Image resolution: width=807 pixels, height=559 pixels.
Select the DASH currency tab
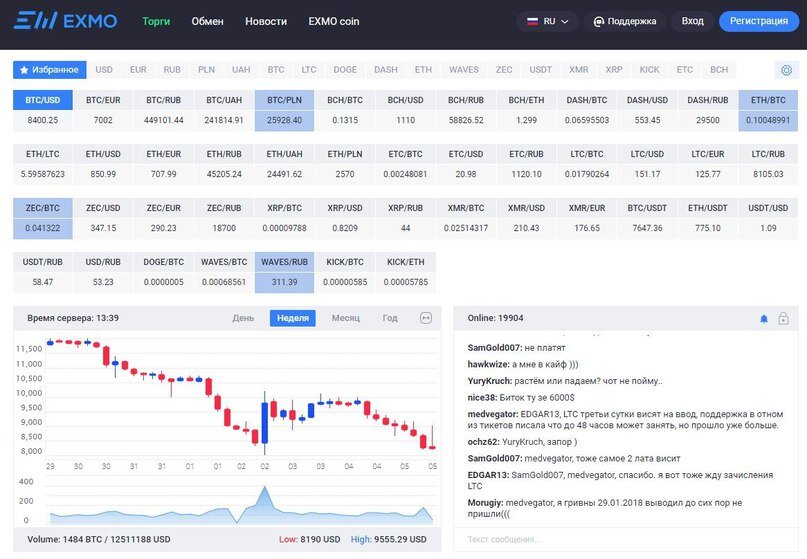click(x=385, y=70)
